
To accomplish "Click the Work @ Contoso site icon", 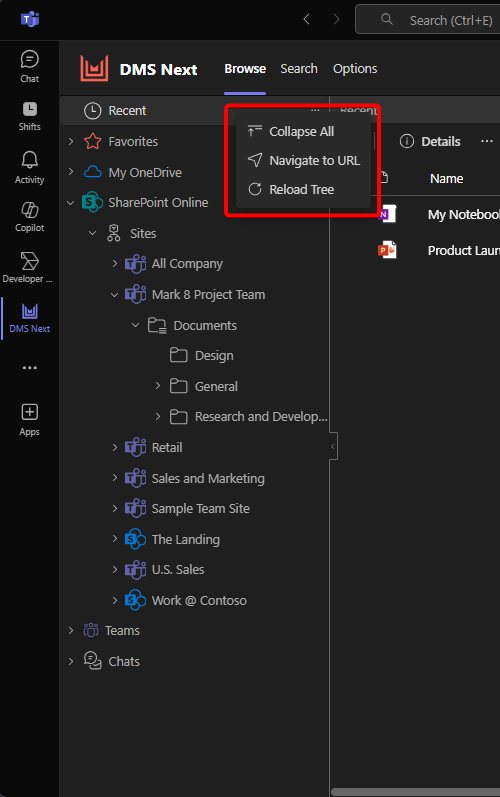I will (x=136, y=600).
